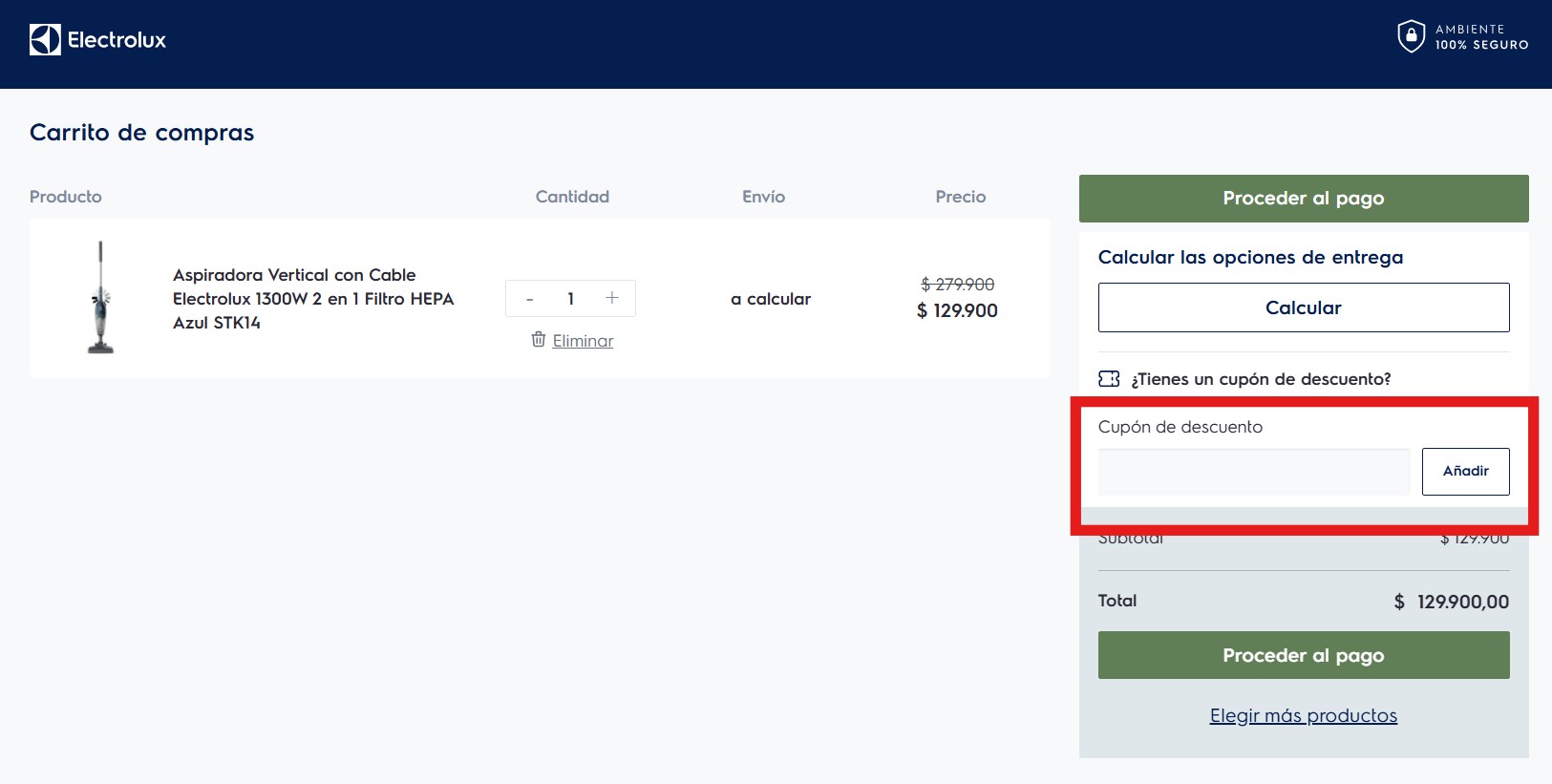This screenshot has width=1552, height=784.
Task: Click the Electrolux logo icon
Action: 45,40
